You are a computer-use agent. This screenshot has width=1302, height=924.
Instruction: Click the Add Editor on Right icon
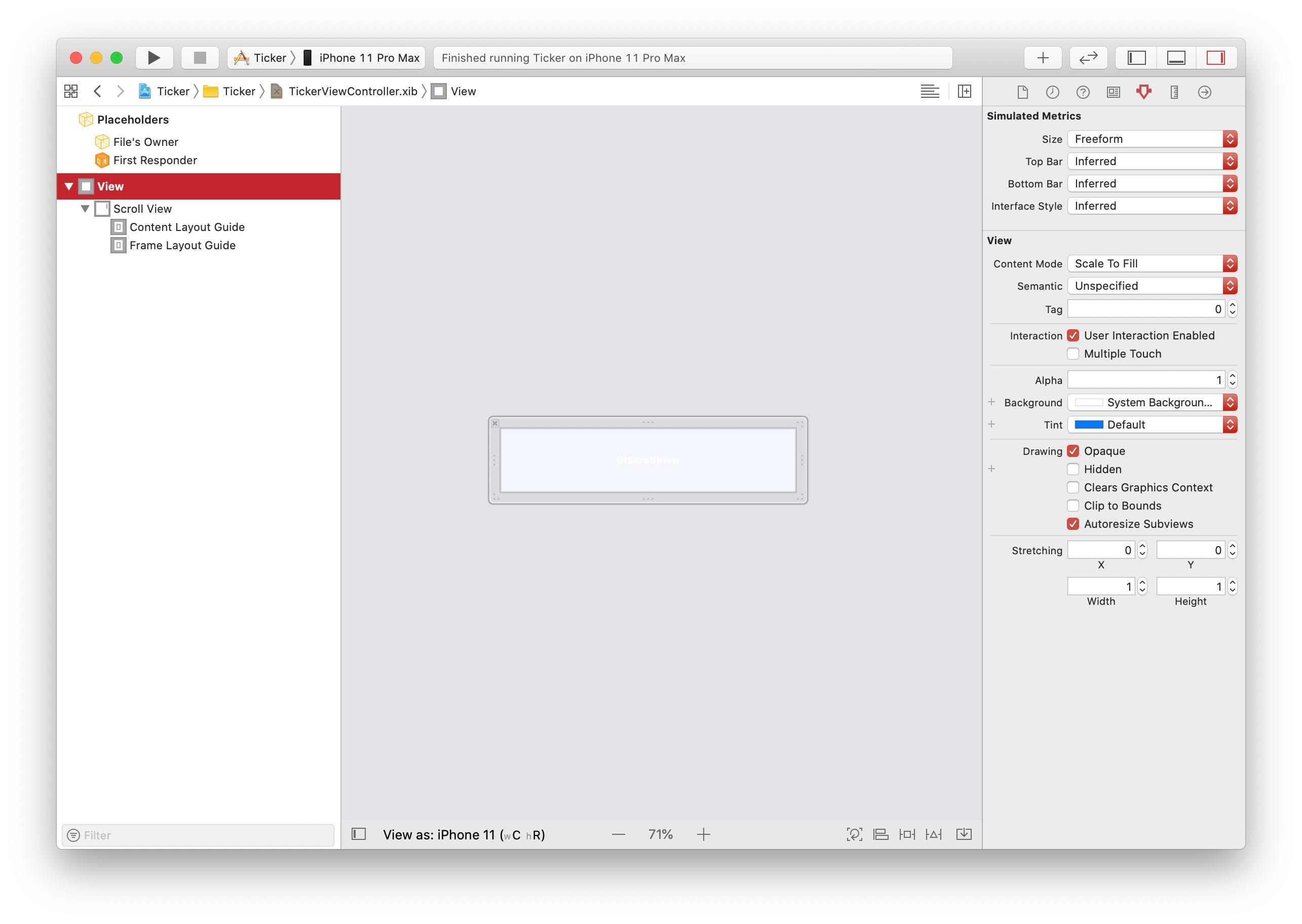tap(965, 91)
